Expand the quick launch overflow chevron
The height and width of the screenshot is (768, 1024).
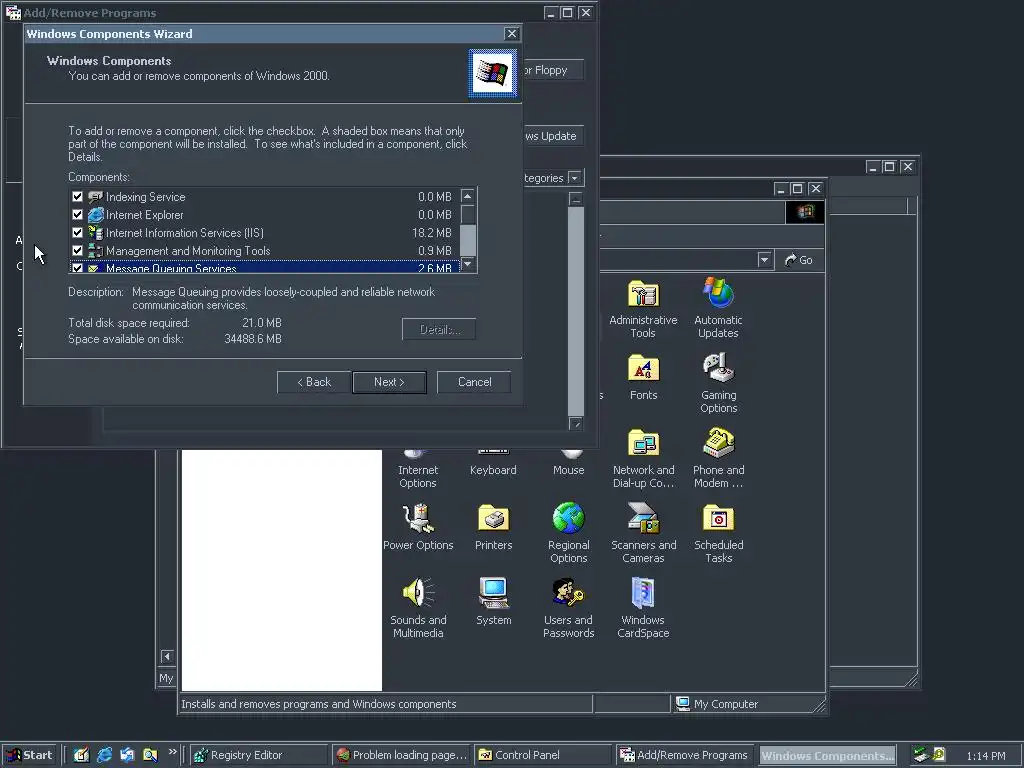tap(172, 752)
